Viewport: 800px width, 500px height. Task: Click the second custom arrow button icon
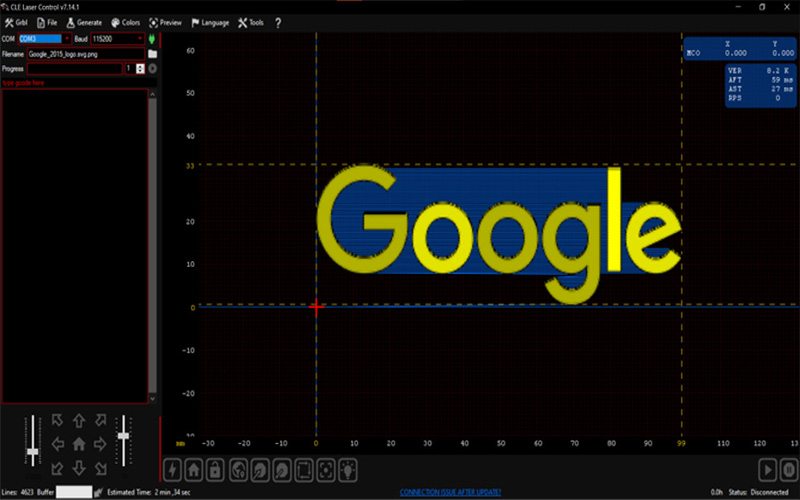[282, 470]
